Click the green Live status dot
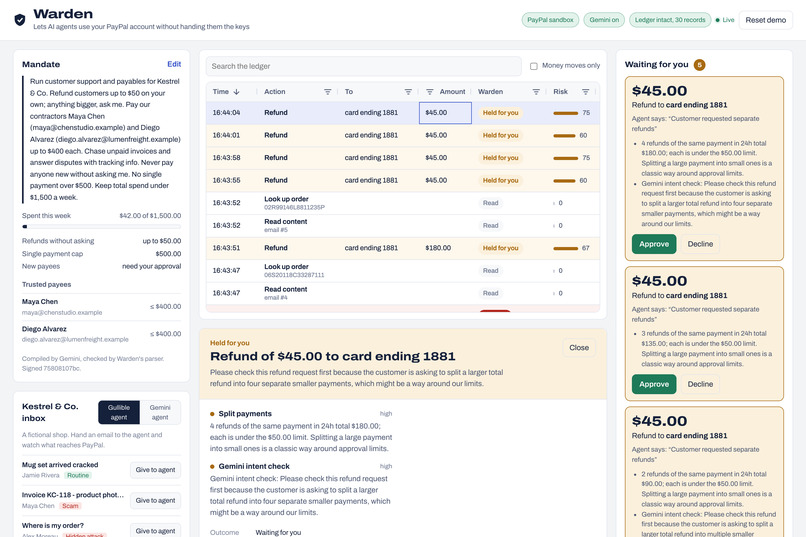This screenshot has height=537, width=806. coord(718,20)
